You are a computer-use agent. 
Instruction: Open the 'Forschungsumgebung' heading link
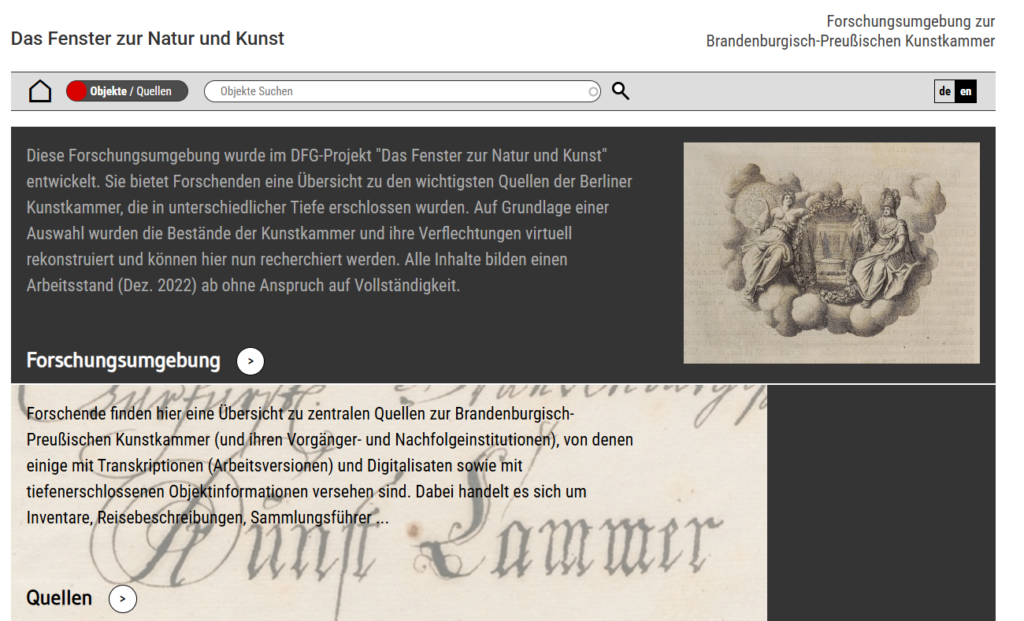(123, 361)
